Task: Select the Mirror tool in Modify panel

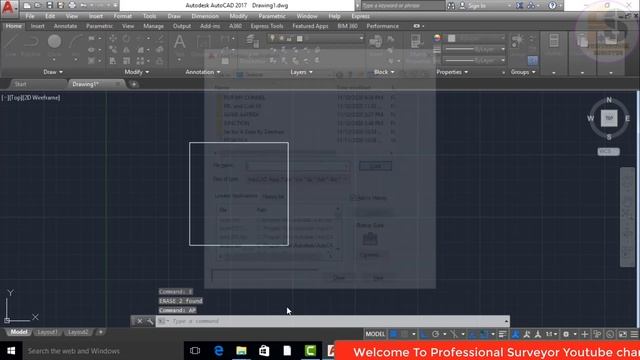Action: point(127,50)
